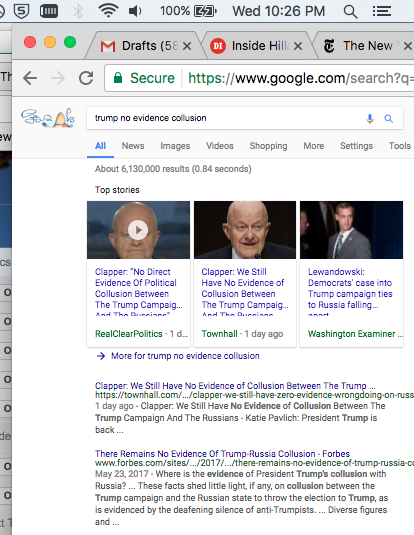
Task: Start voice search with the microphone icon
Action: point(370,118)
